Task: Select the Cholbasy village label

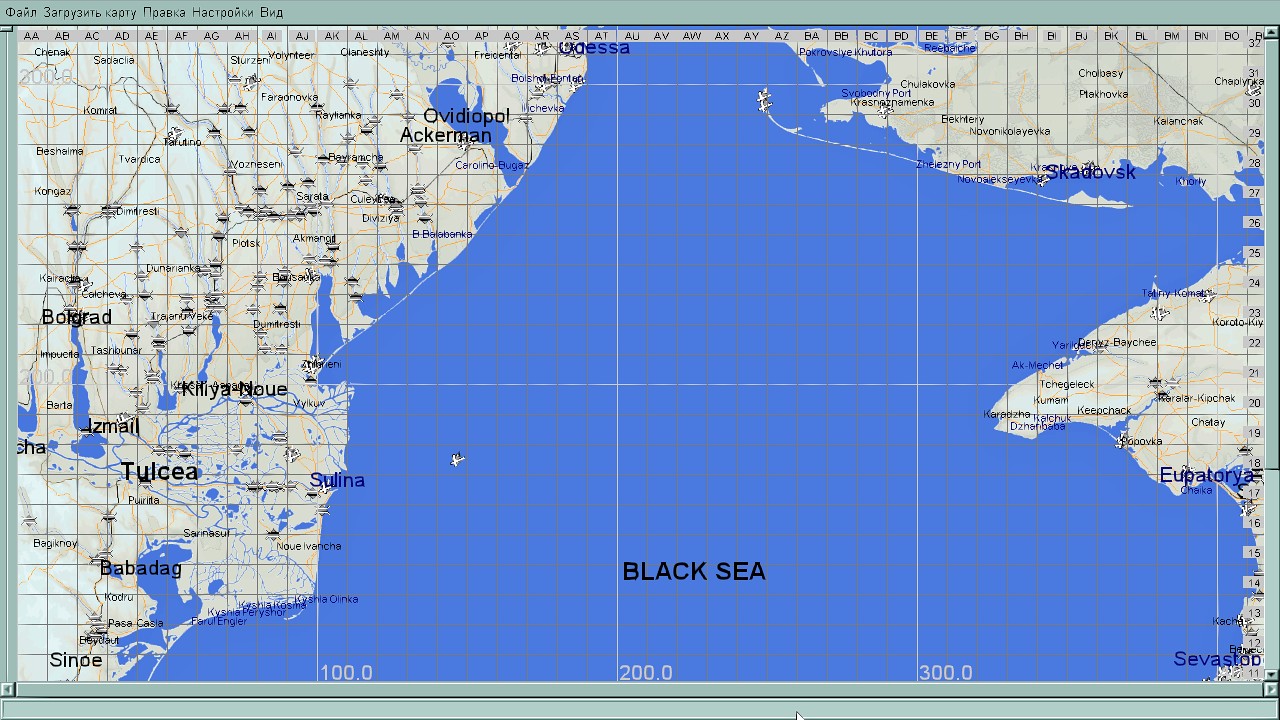Action: 1101,73
